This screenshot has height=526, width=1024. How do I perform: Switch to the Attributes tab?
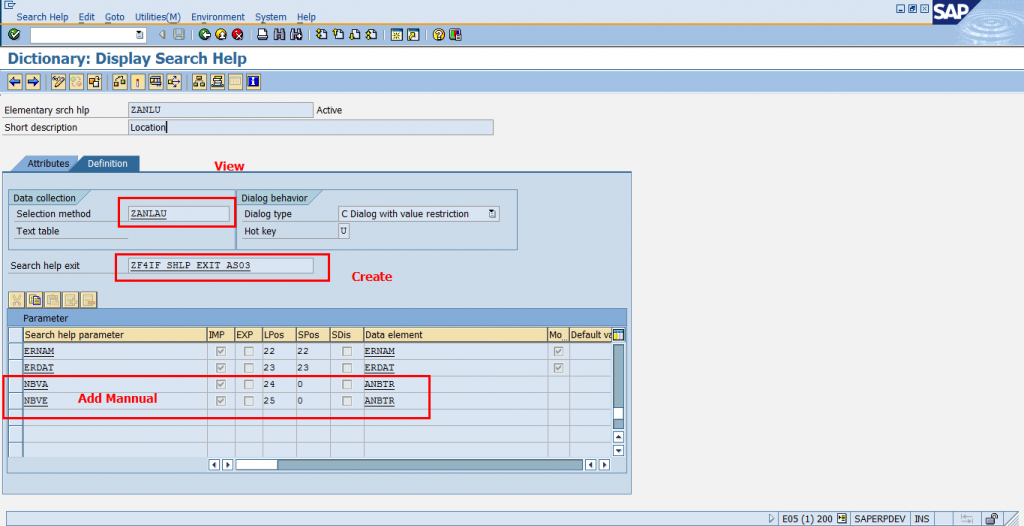48,164
